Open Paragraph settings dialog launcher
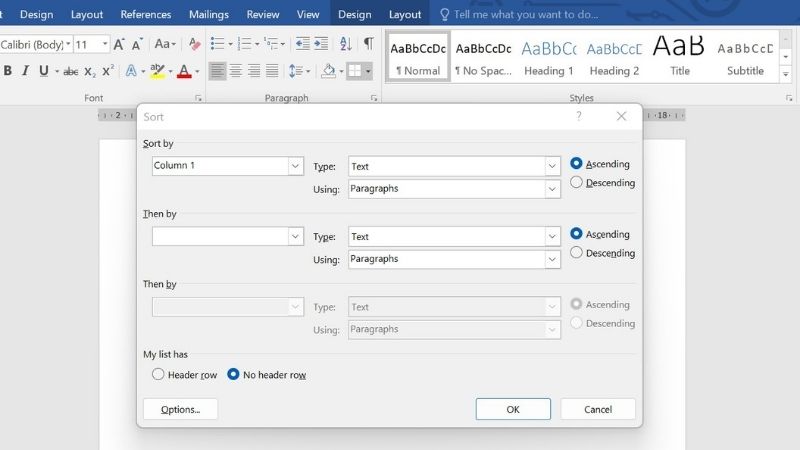Image resolution: width=800 pixels, height=450 pixels. (374, 98)
